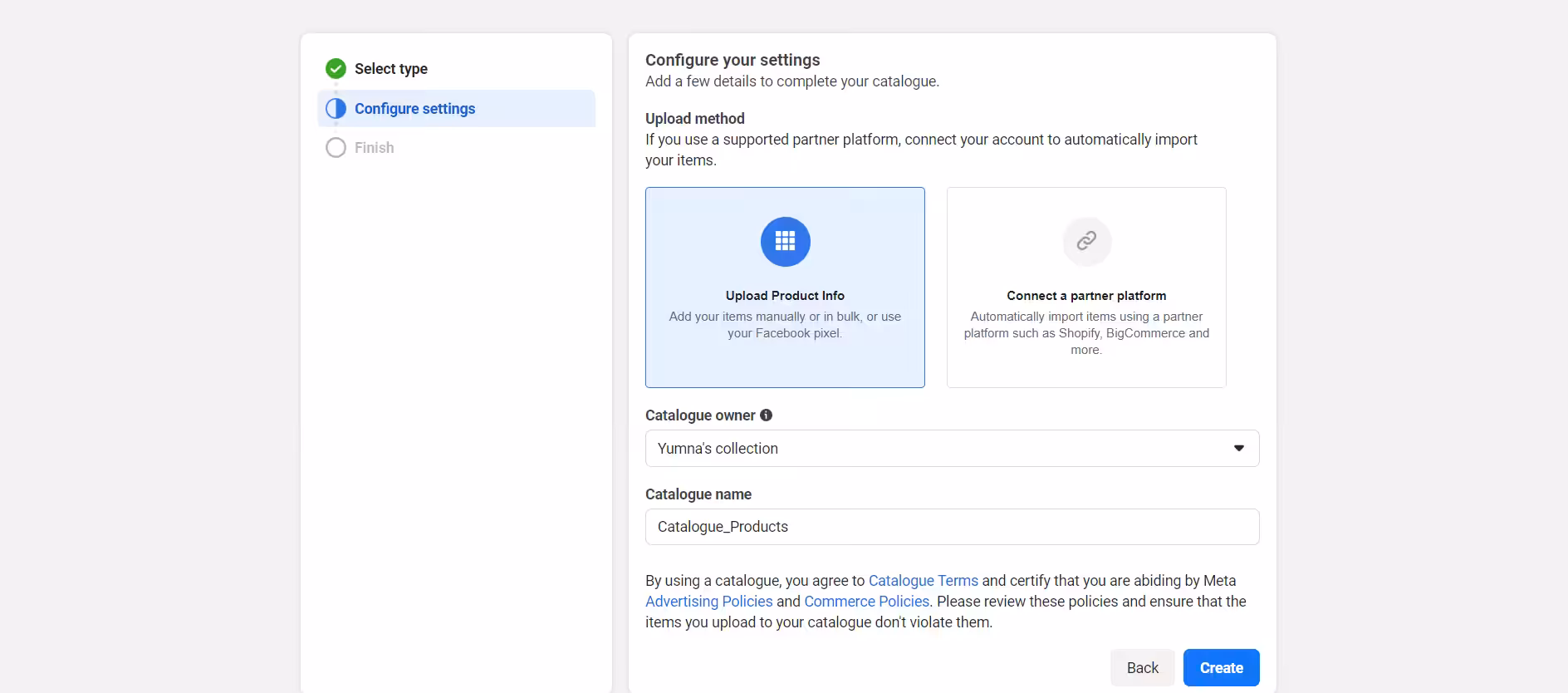Select Yumna's collection owner field
1568x693 pixels.
pyautogui.click(x=952, y=448)
